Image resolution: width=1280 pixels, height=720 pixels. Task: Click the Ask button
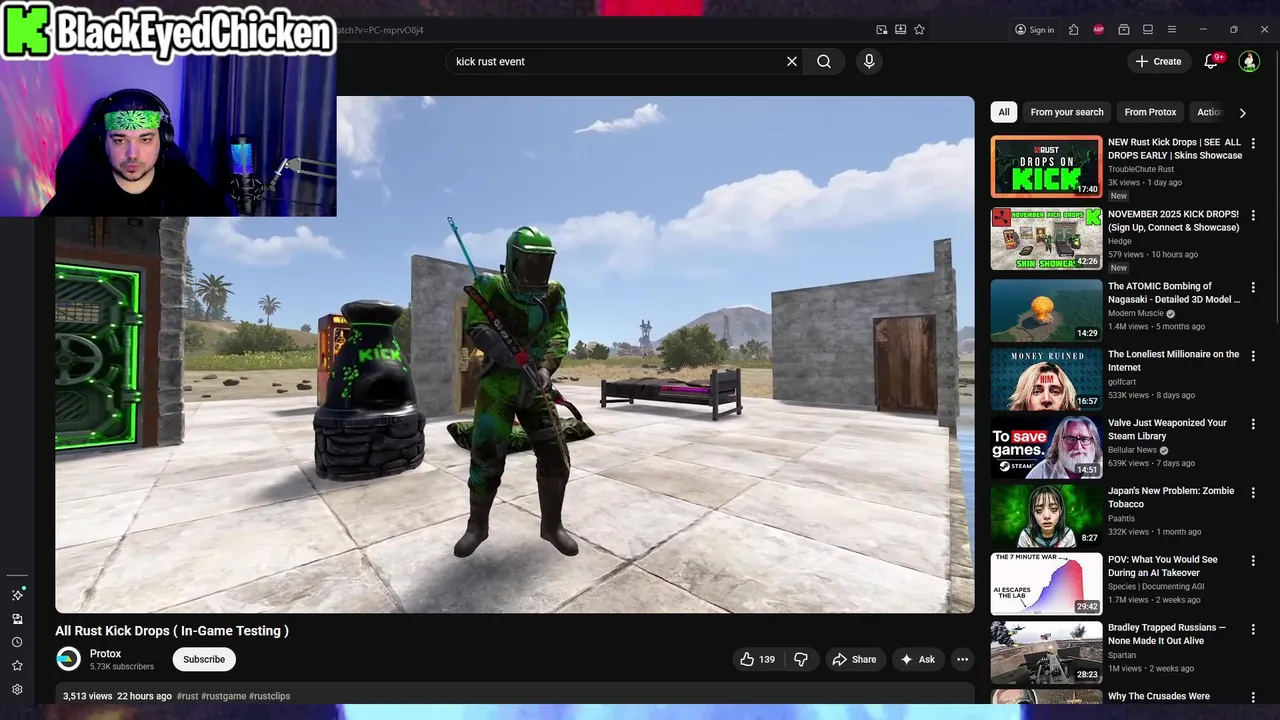(x=918, y=659)
